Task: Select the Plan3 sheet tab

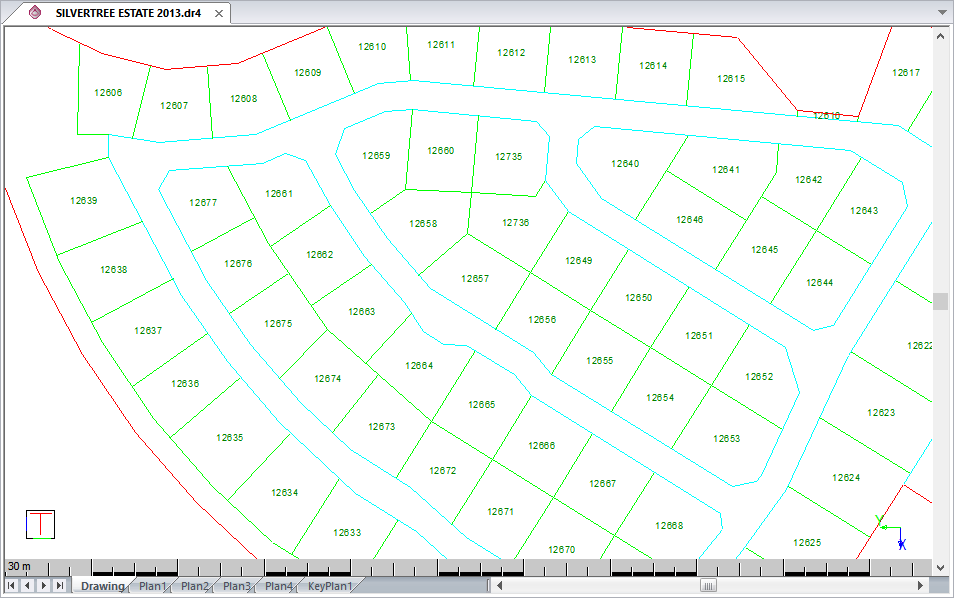Action: 236,586
